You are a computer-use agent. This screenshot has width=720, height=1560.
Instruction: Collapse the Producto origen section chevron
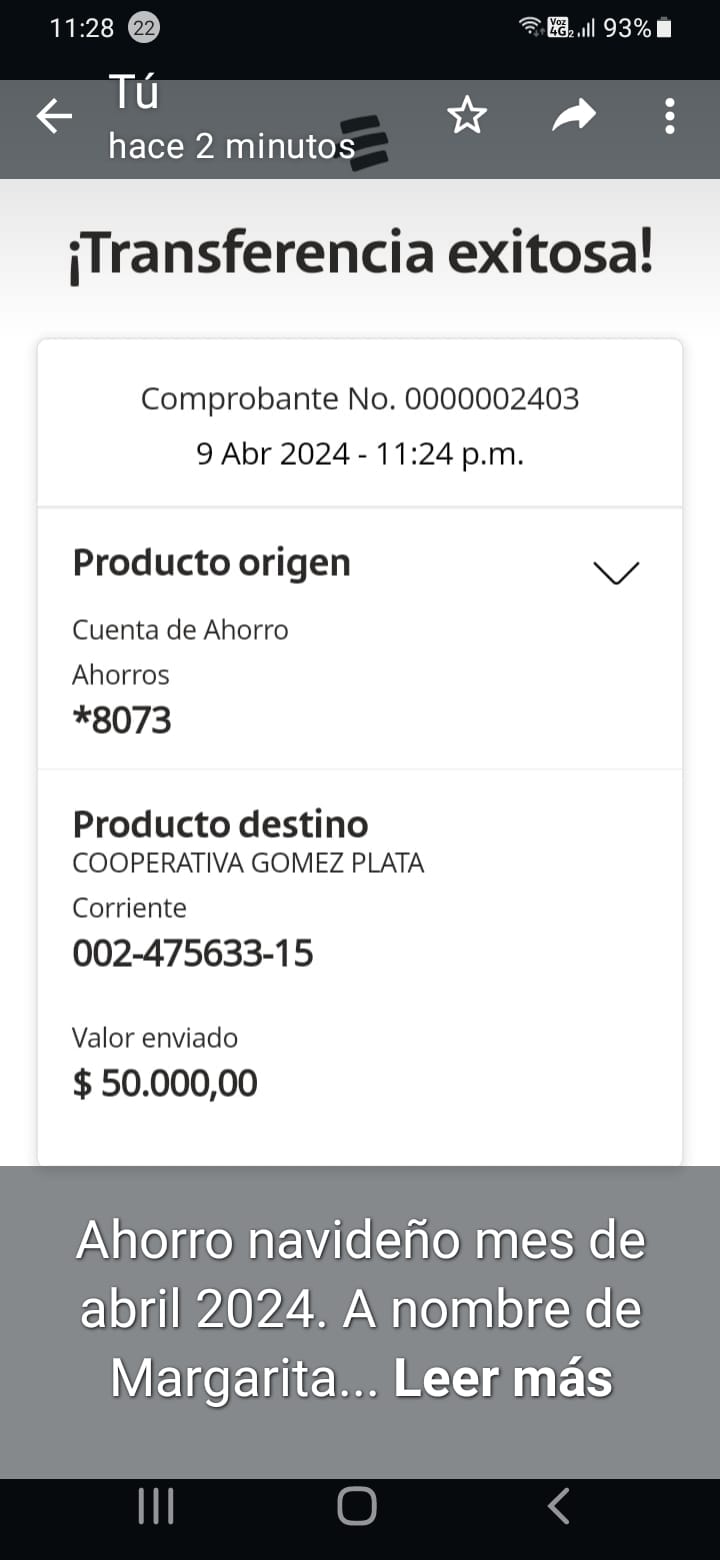(615, 572)
